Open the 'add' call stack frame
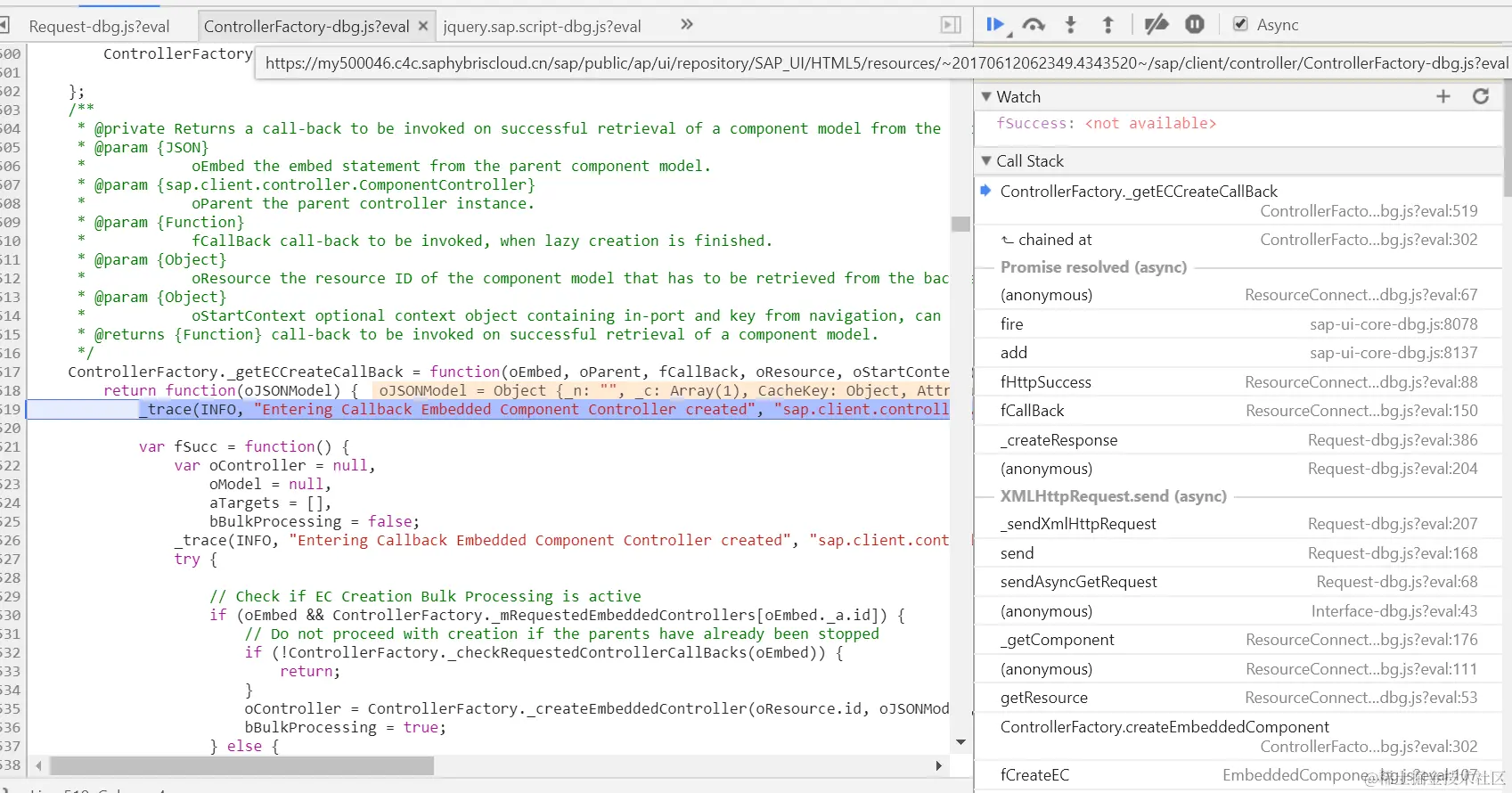Screen dimensions: 1512x793 pyautogui.click(x=1238, y=353)
